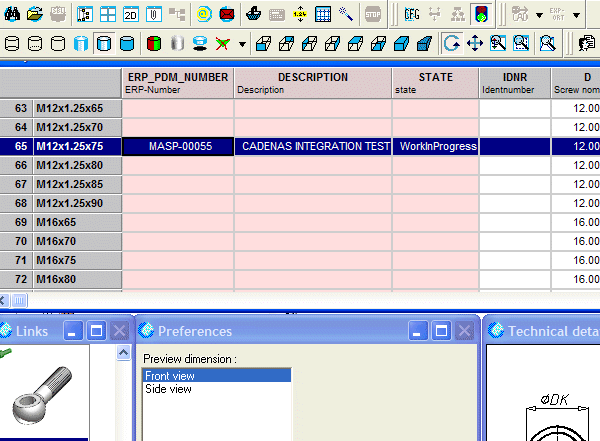Click zoom magnifier with vertical arrows icon
The width and height of the screenshot is (600, 441).
(498, 43)
